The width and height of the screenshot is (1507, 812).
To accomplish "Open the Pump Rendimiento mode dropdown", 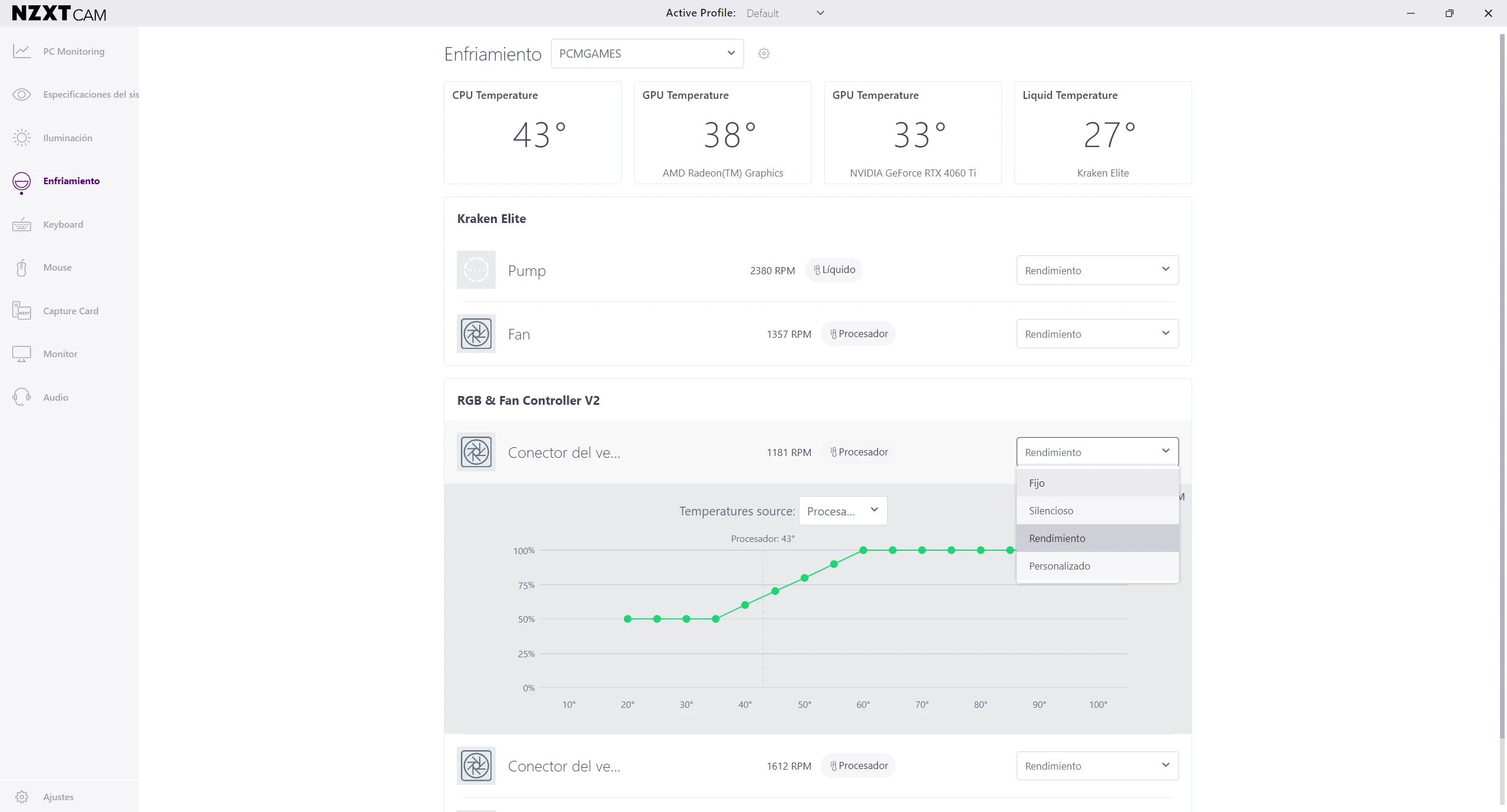I will (x=1097, y=270).
